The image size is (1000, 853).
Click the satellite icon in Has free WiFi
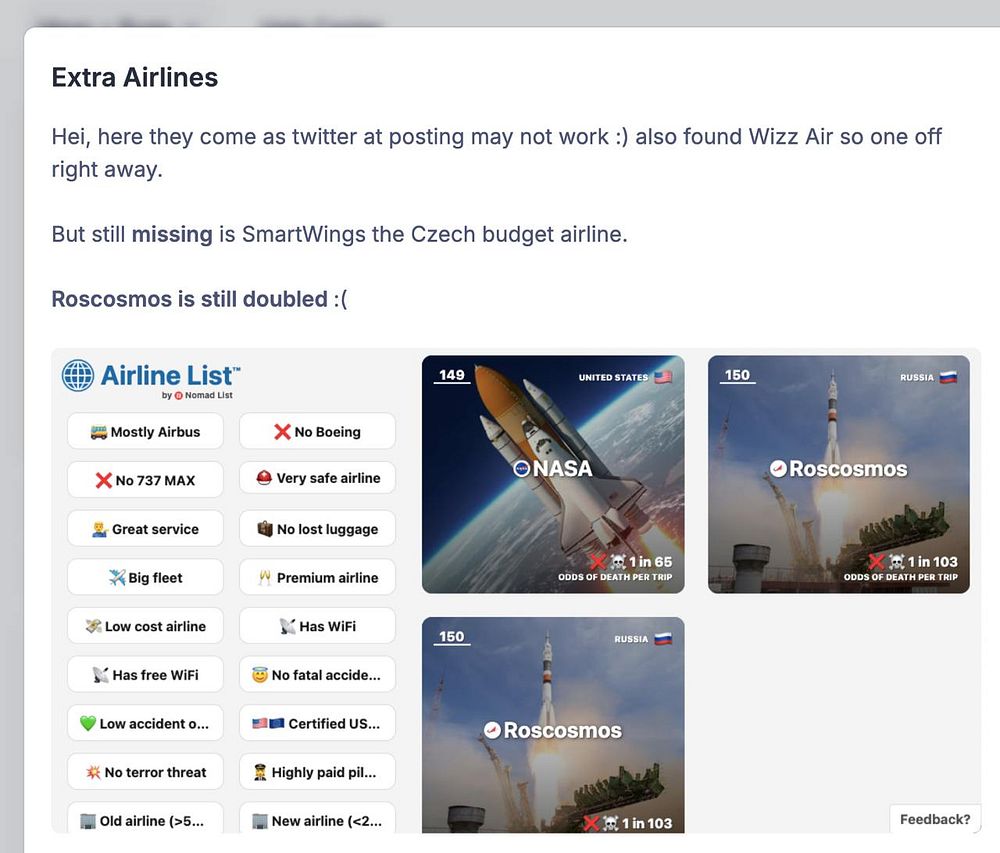click(101, 674)
